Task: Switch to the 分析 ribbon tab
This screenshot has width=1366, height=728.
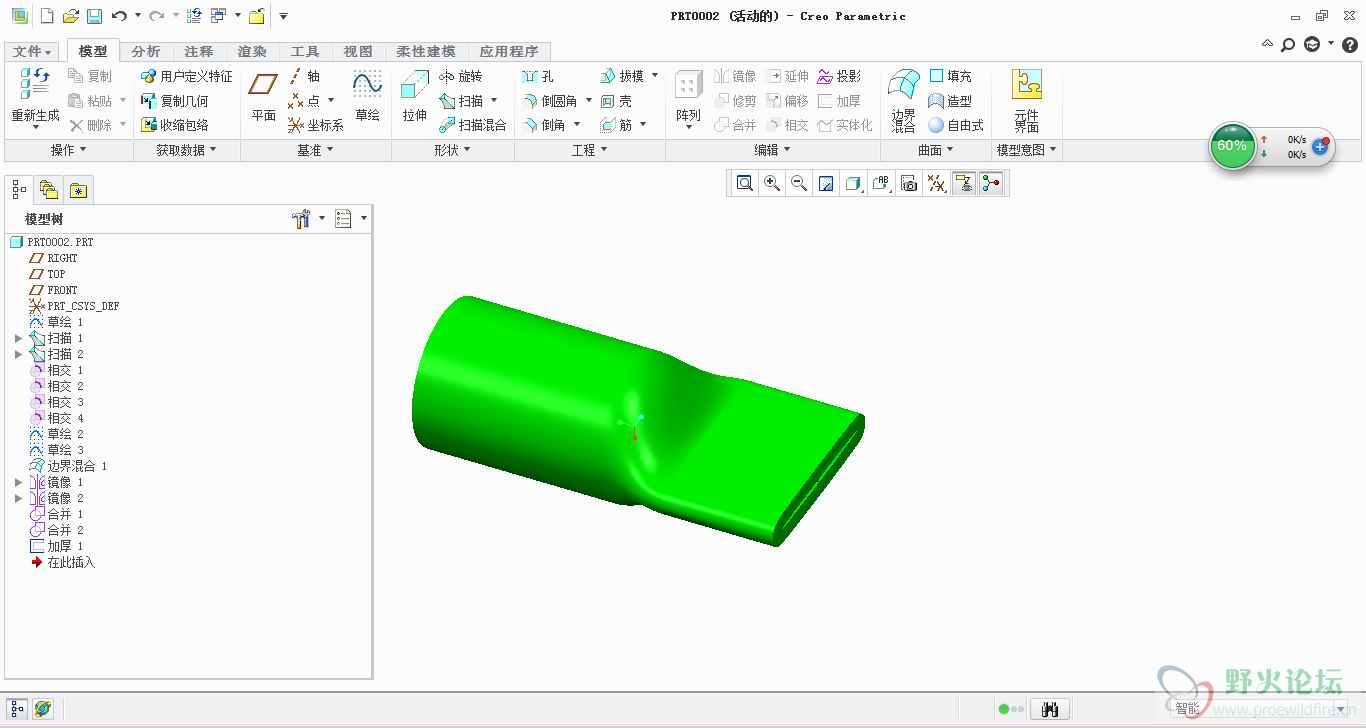Action: [146, 51]
